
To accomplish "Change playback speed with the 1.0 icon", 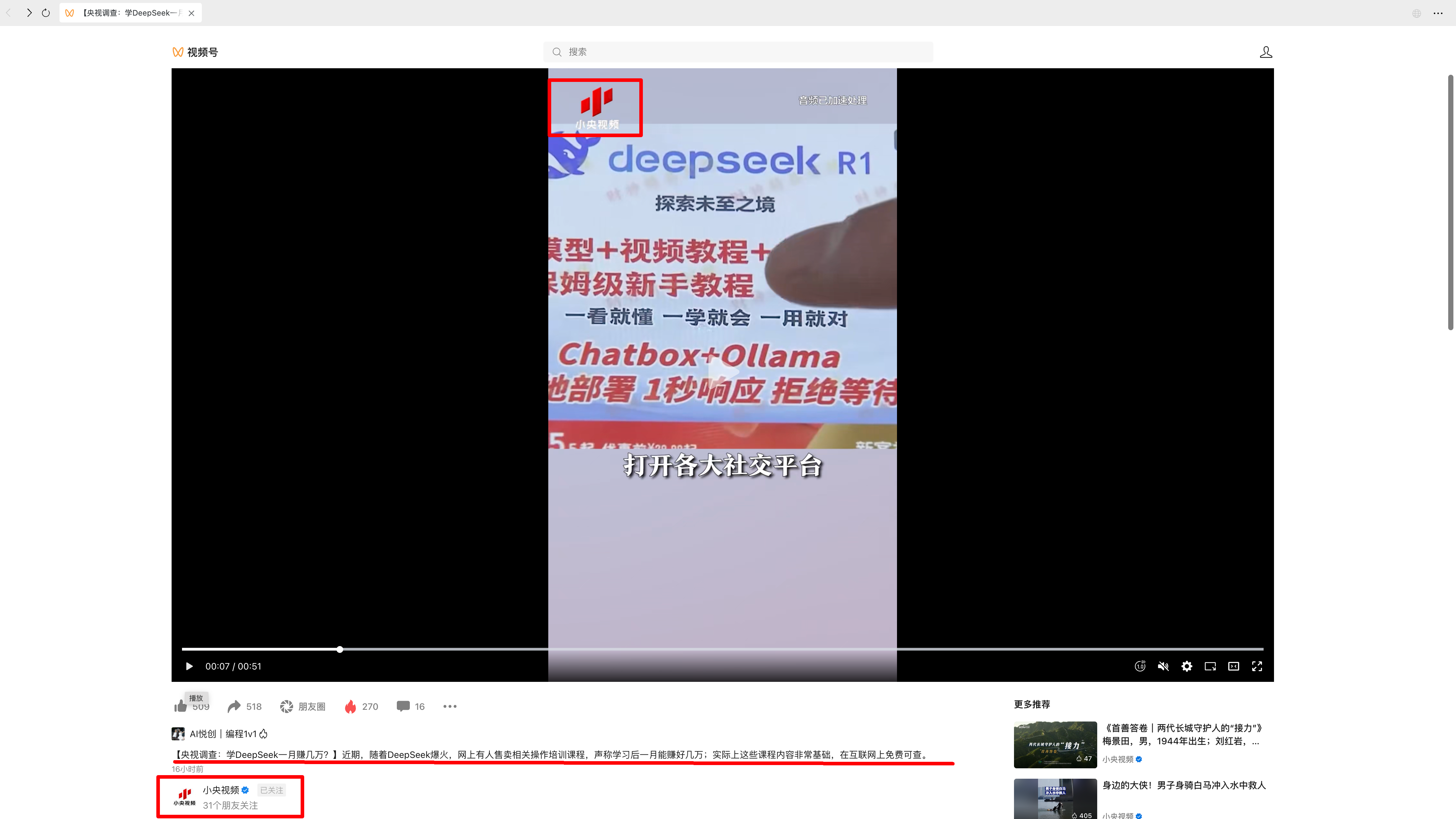I will pyautogui.click(x=1140, y=666).
